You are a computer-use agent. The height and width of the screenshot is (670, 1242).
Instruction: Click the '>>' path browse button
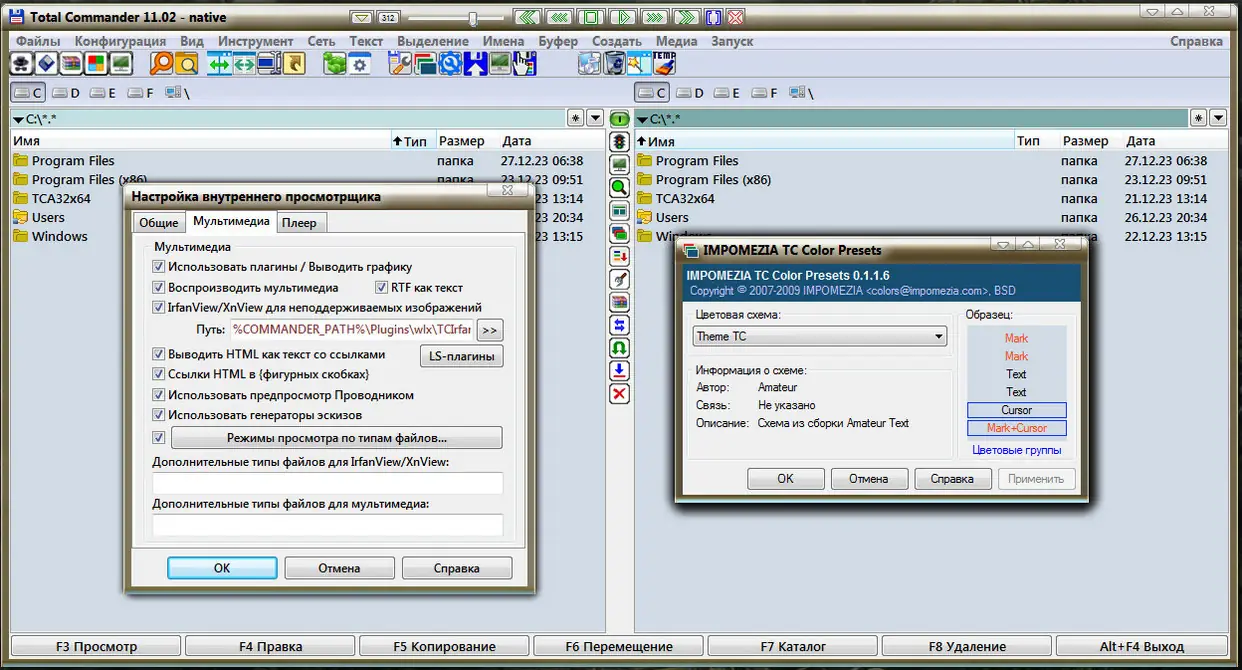(490, 330)
